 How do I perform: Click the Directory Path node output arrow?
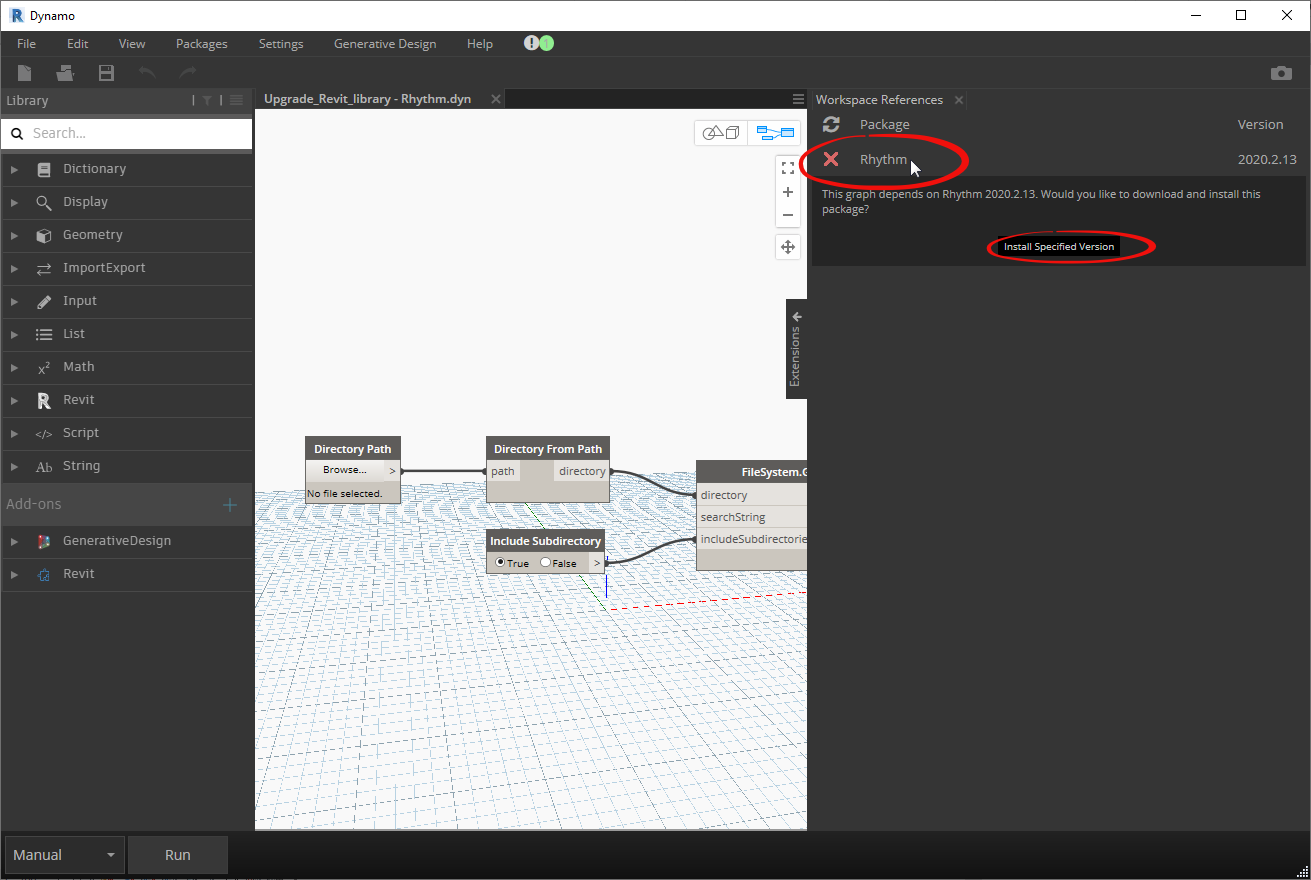(x=392, y=470)
